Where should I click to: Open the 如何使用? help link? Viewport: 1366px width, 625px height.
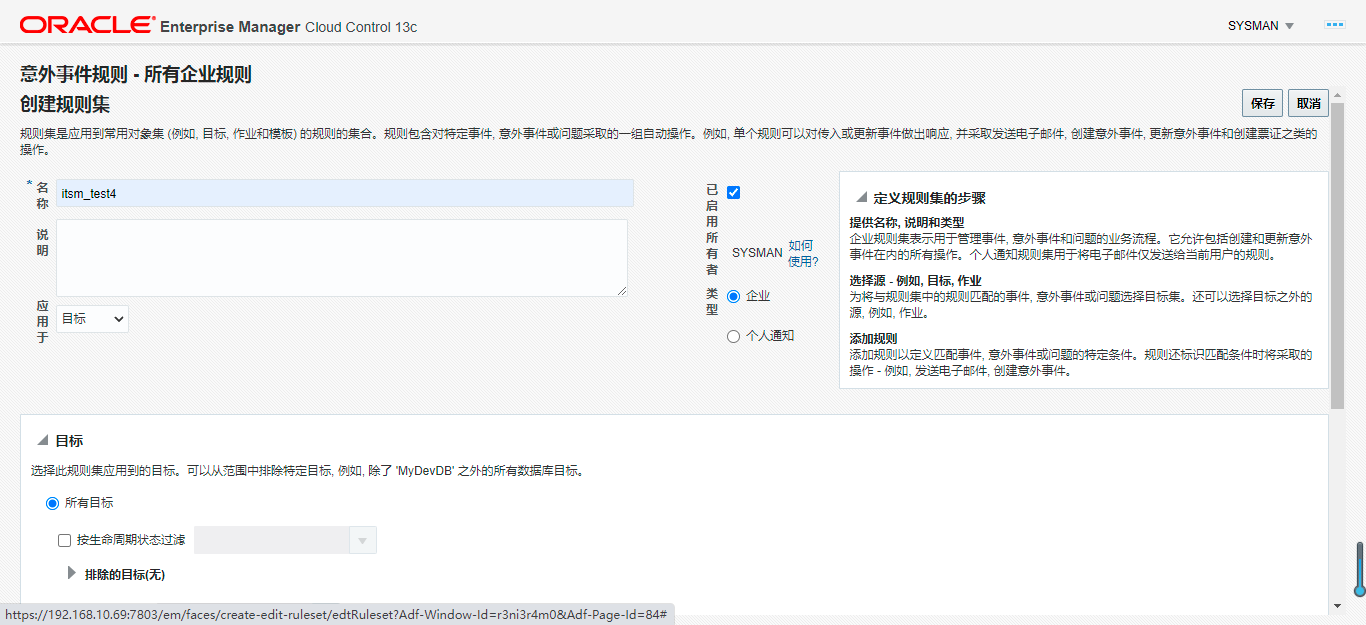803,253
